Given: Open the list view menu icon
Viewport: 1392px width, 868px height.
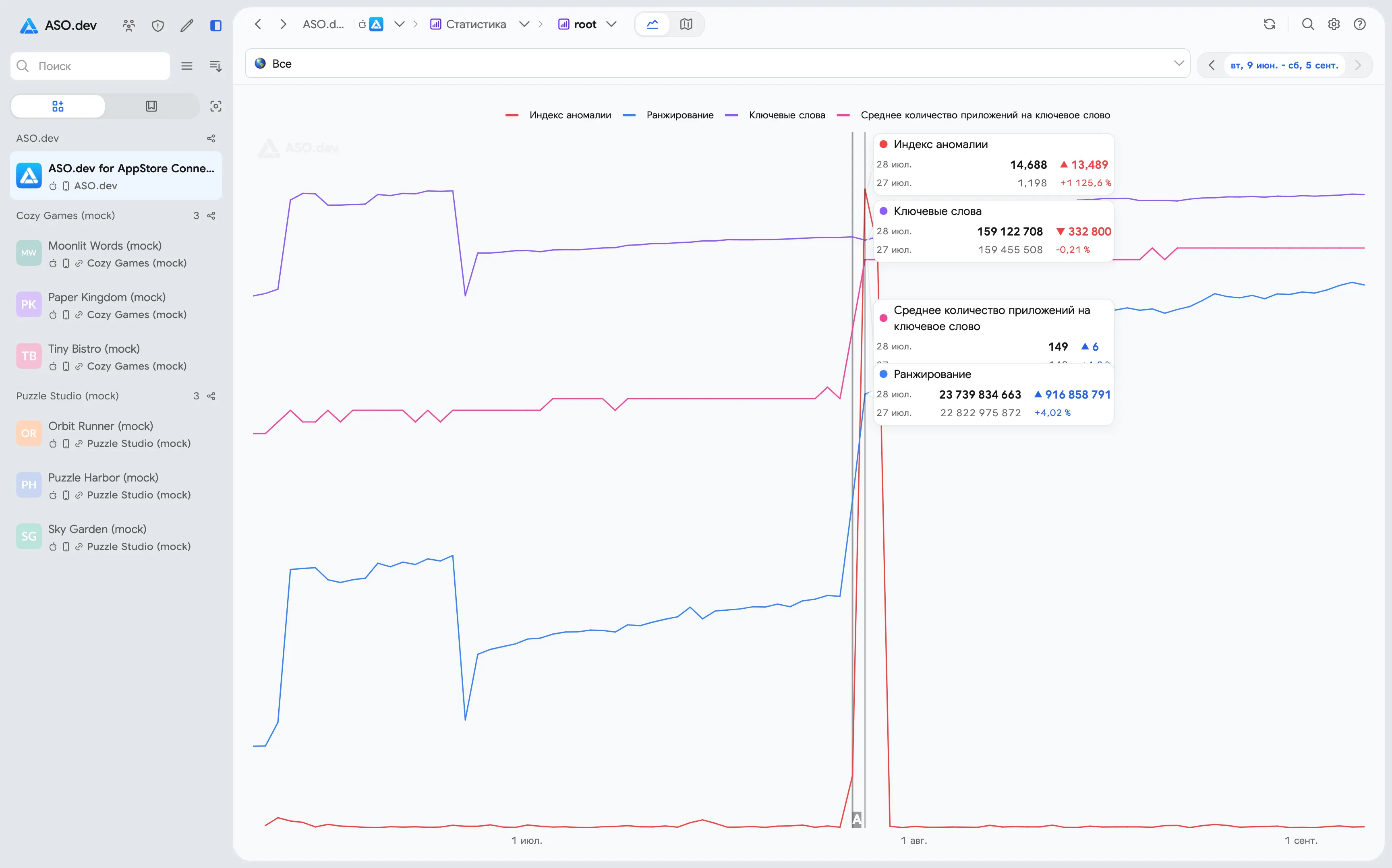Looking at the screenshot, I should 186,66.
